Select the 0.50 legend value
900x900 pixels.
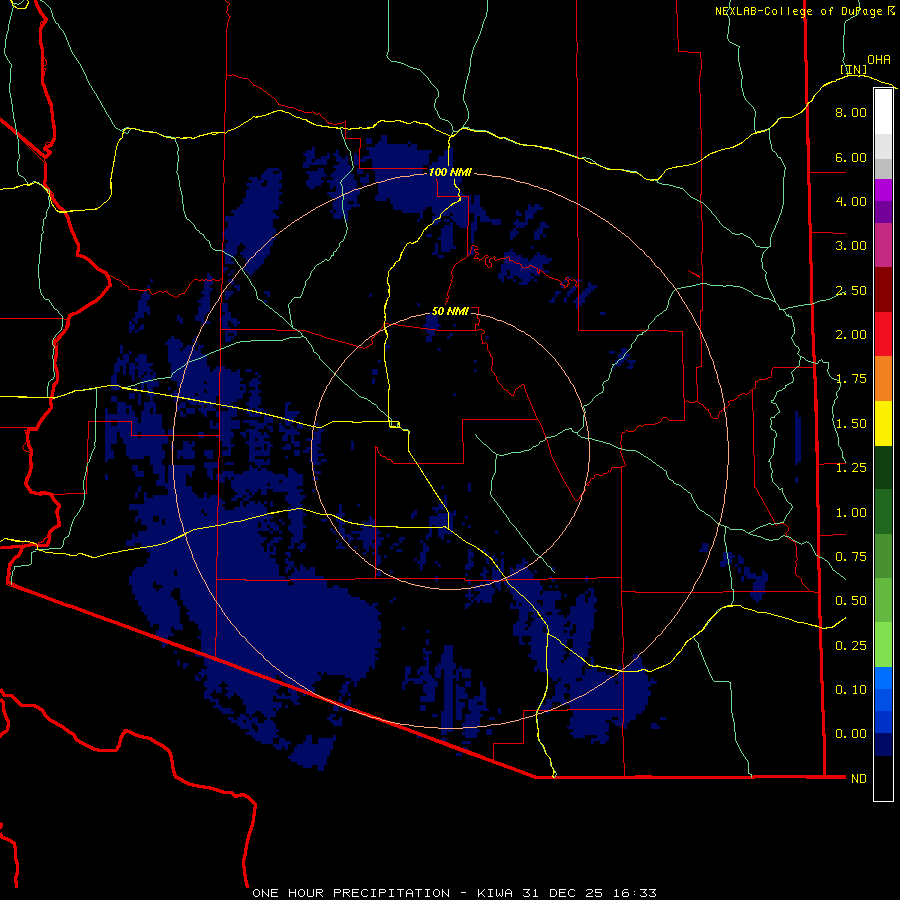point(851,601)
